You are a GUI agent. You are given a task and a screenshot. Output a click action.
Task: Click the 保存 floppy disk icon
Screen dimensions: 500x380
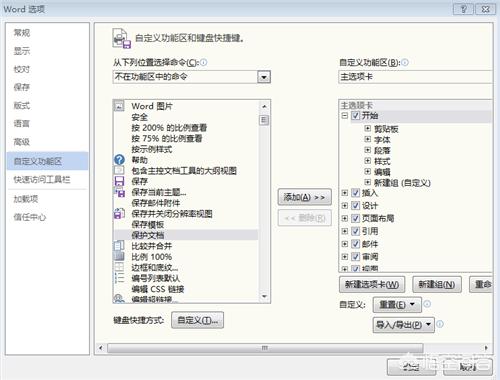tap(119, 181)
